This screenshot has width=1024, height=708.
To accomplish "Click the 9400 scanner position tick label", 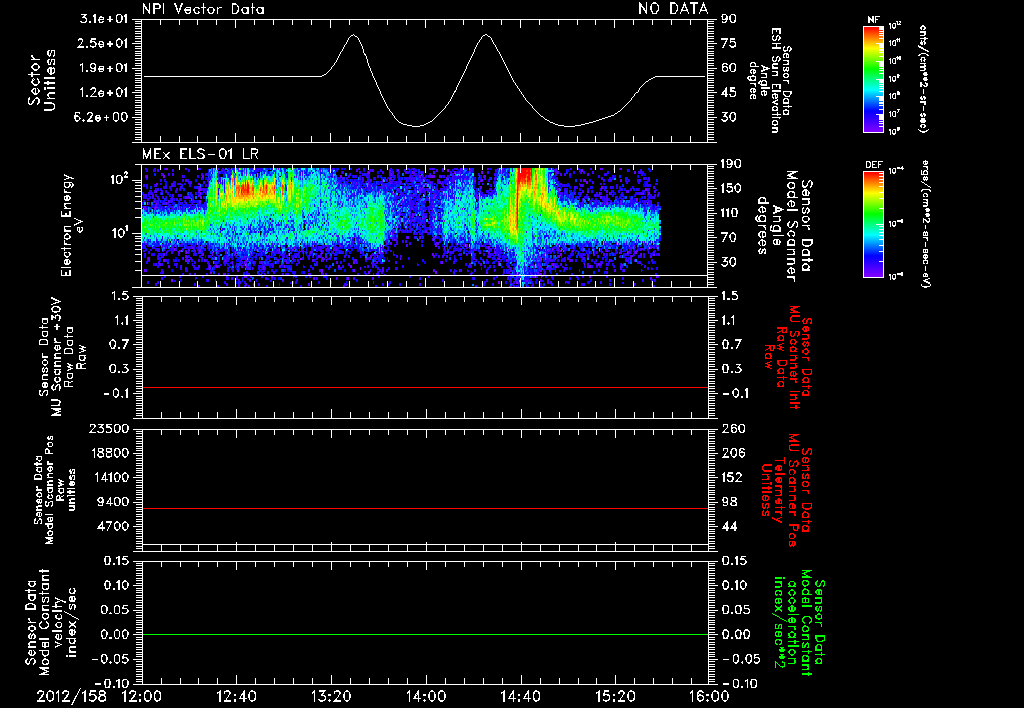I will pos(112,502).
